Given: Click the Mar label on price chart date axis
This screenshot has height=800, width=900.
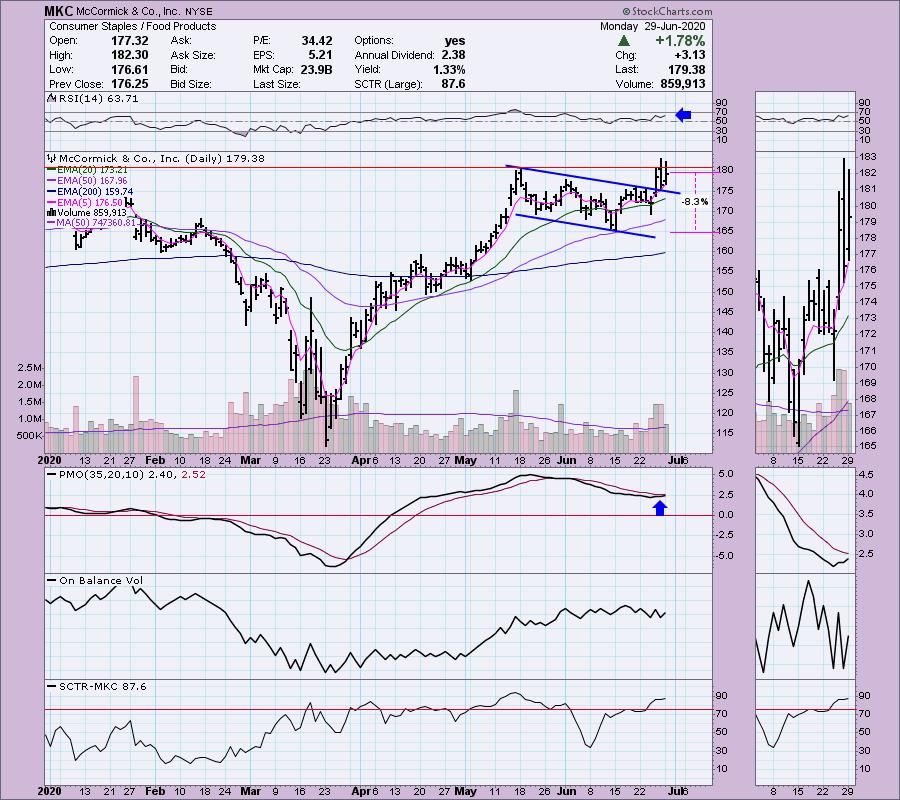Looking at the screenshot, I should pos(251,460).
